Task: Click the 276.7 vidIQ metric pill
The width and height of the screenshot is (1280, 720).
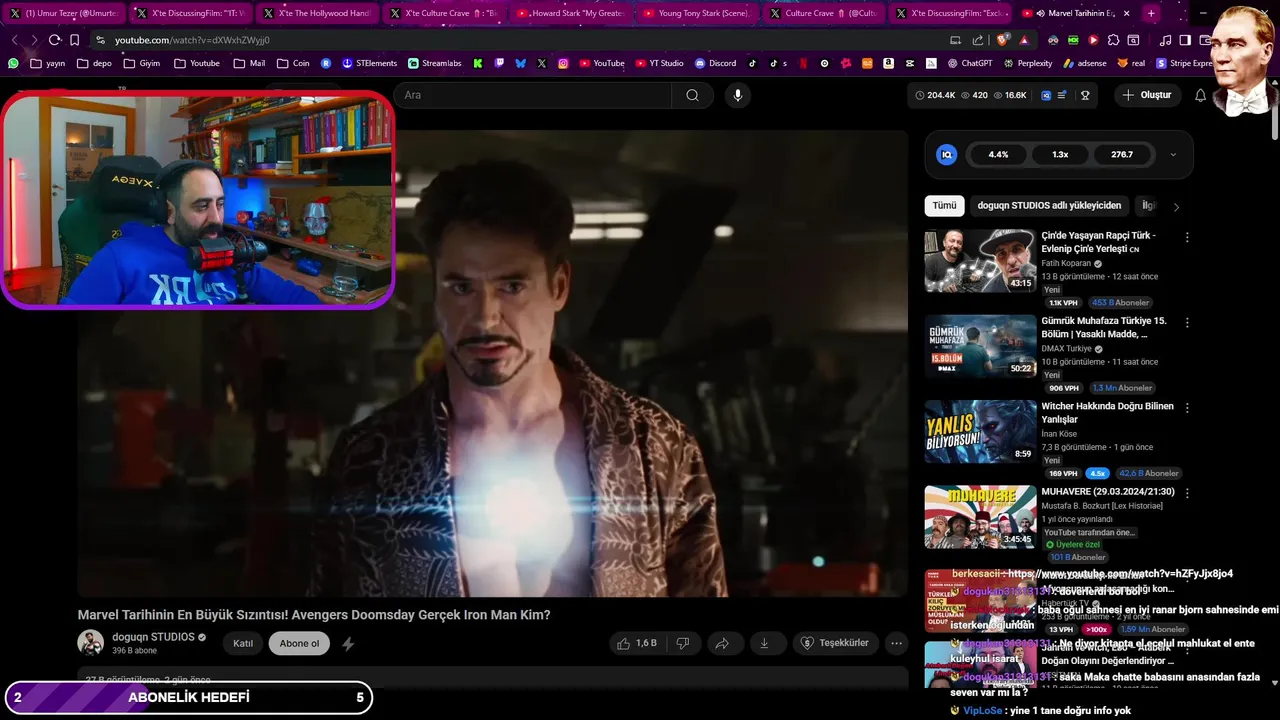Action: click(x=1122, y=155)
